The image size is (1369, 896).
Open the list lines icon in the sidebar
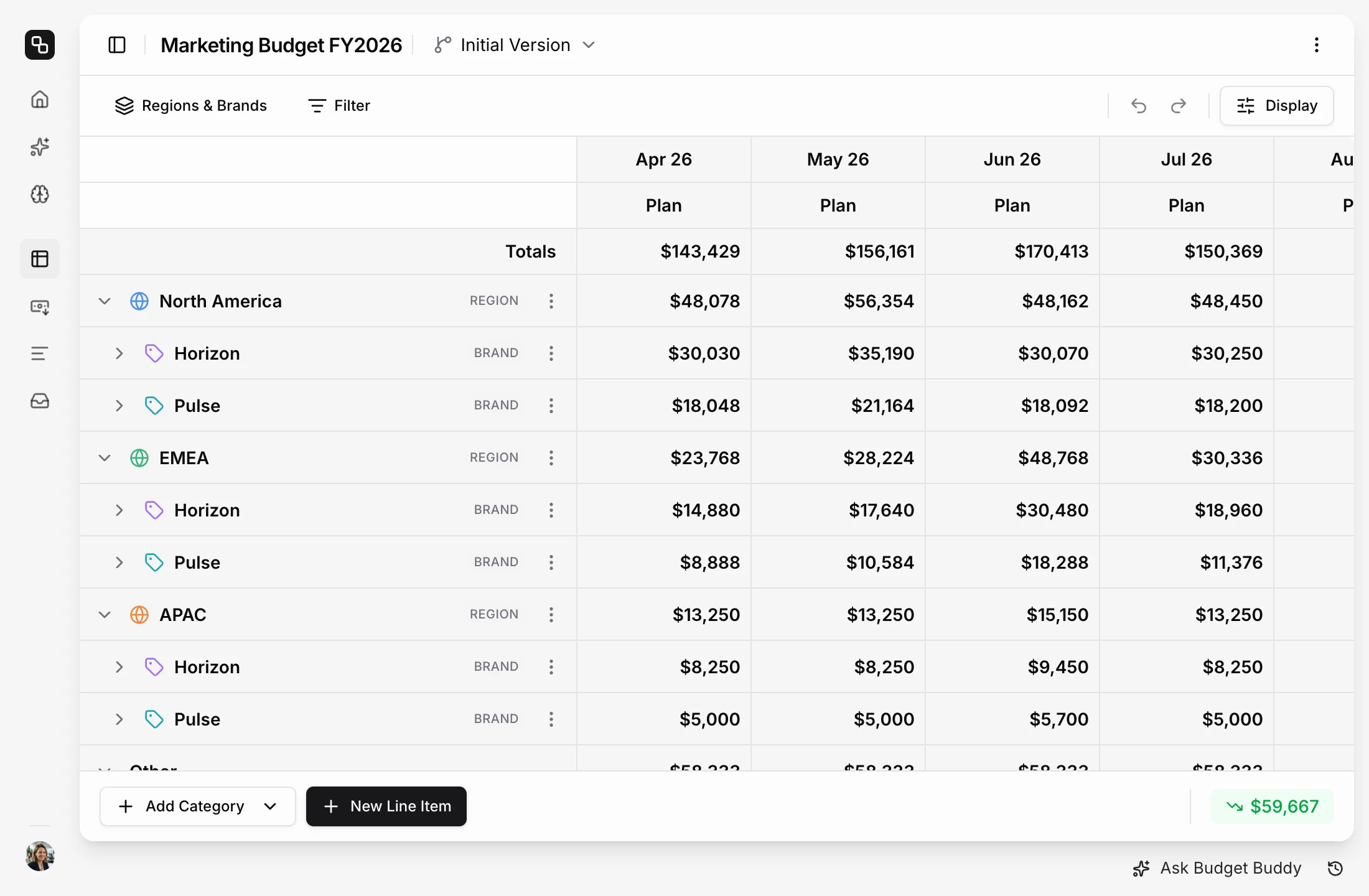[40, 353]
